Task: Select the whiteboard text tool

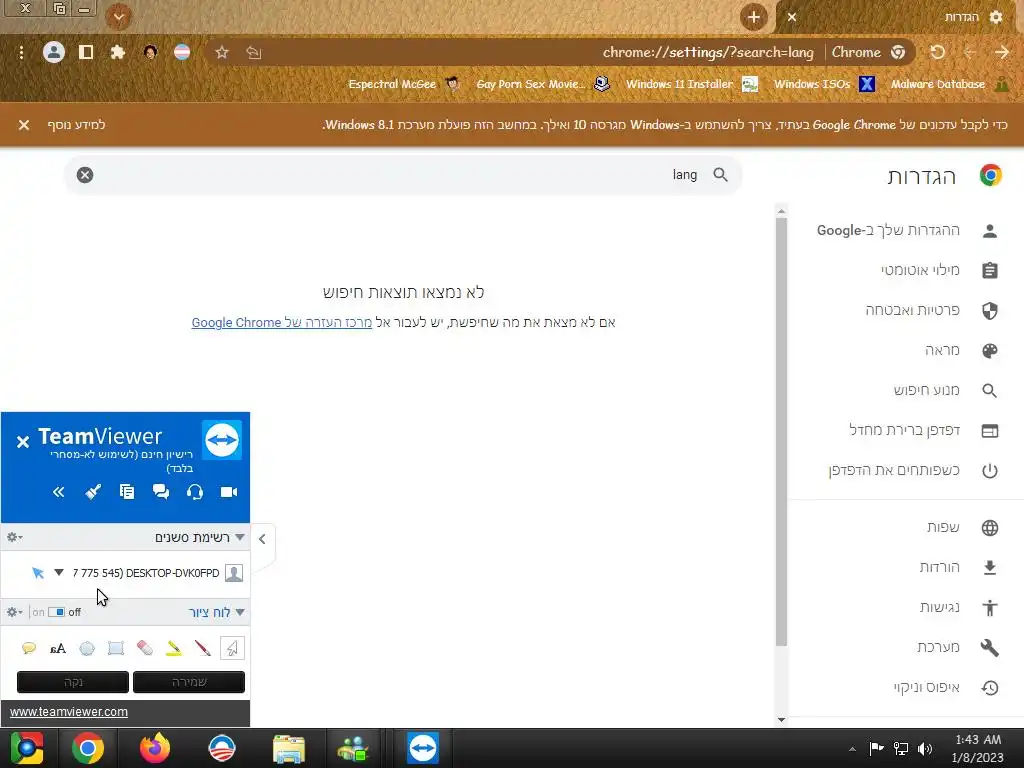Action: point(58,648)
